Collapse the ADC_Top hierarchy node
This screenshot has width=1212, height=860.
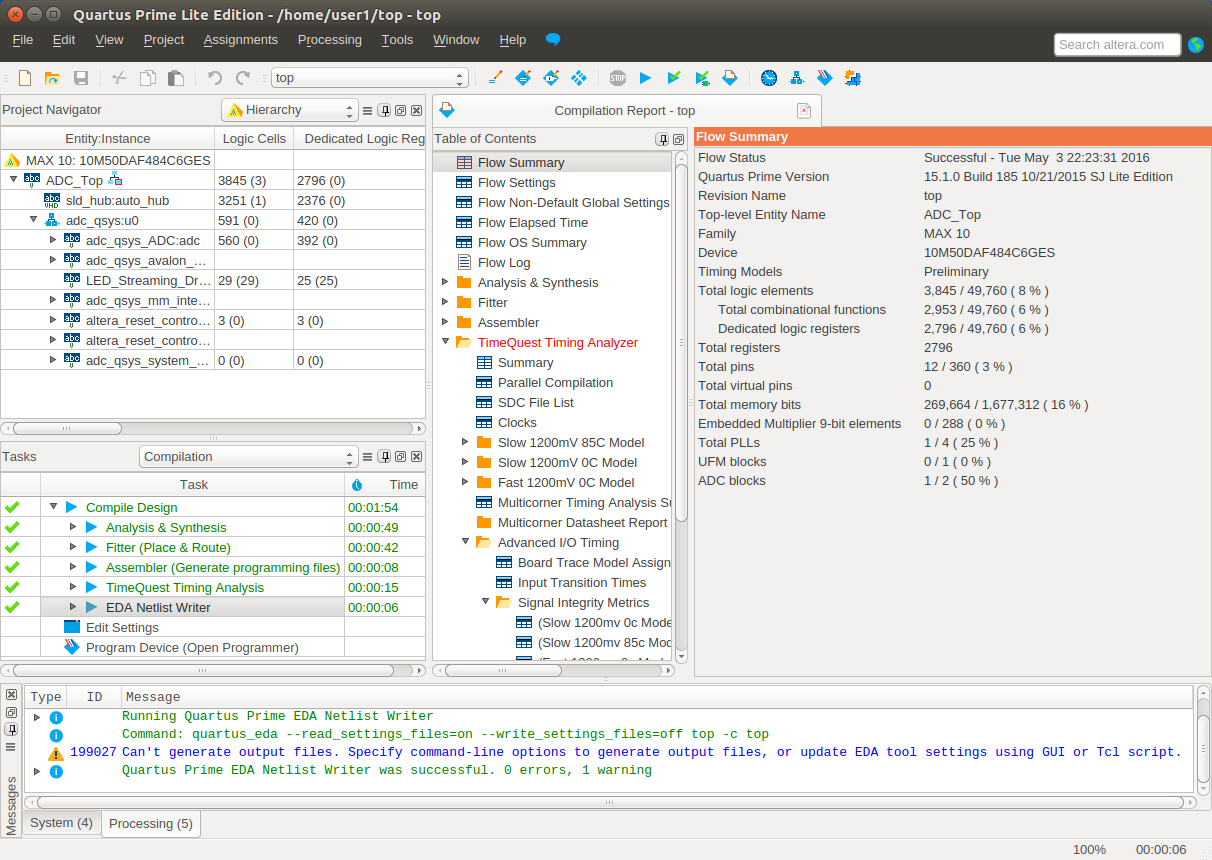(x=13, y=180)
